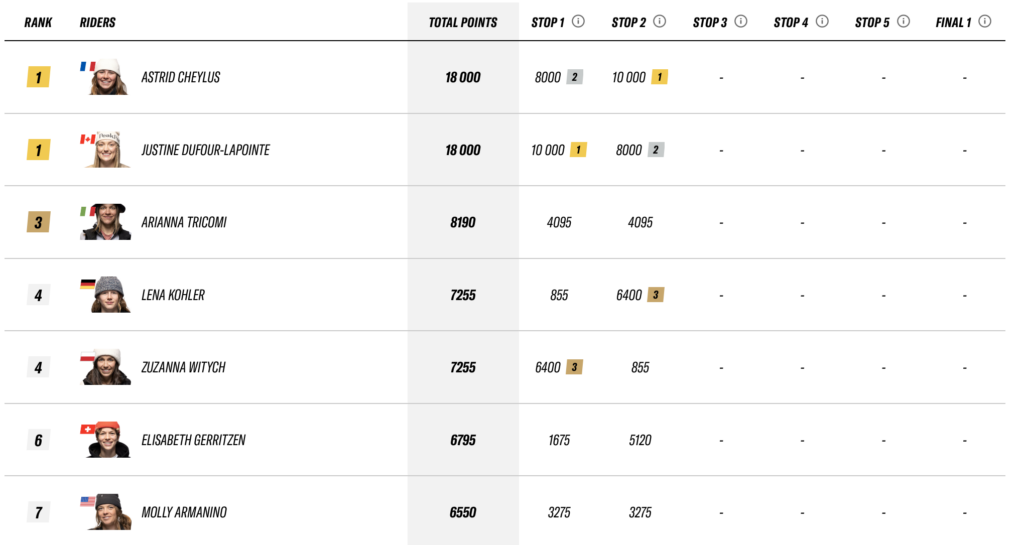Open the Stop 3 info icon
Image resolution: width=1024 pixels, height=545 pixels.
point(741,22)
